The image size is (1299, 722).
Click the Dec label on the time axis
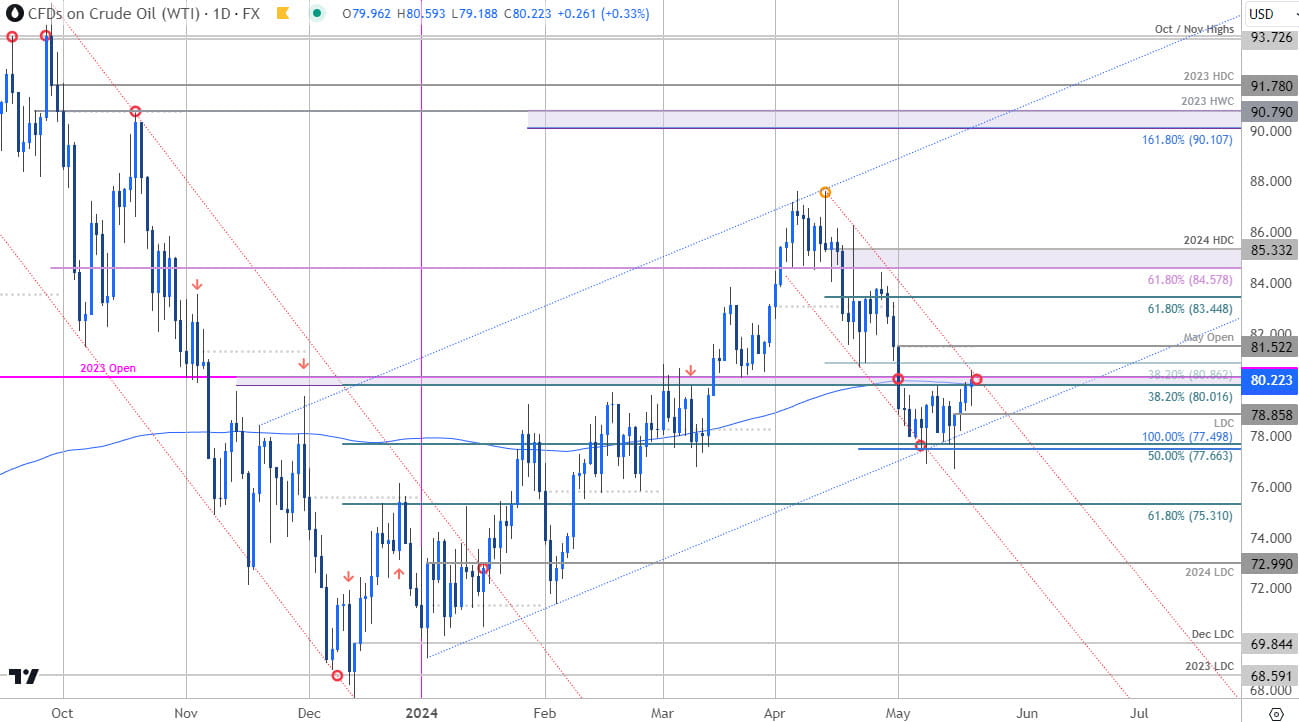(x=308, y=714)
